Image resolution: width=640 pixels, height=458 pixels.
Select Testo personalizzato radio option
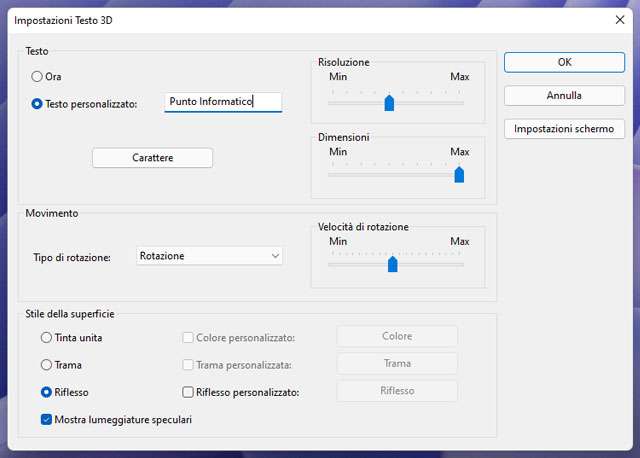pyautogui.click(x=38, y=103)
